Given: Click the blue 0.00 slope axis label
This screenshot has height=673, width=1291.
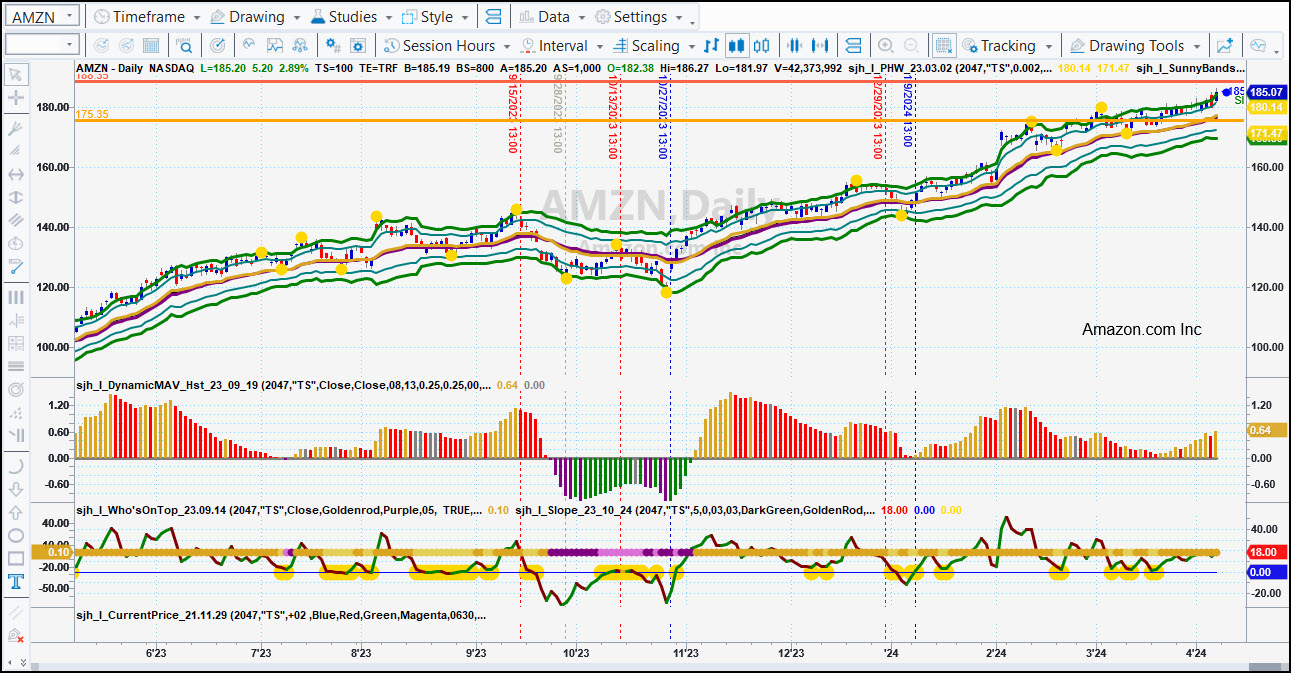Looking at the screenshot, I should (1266, 572).
